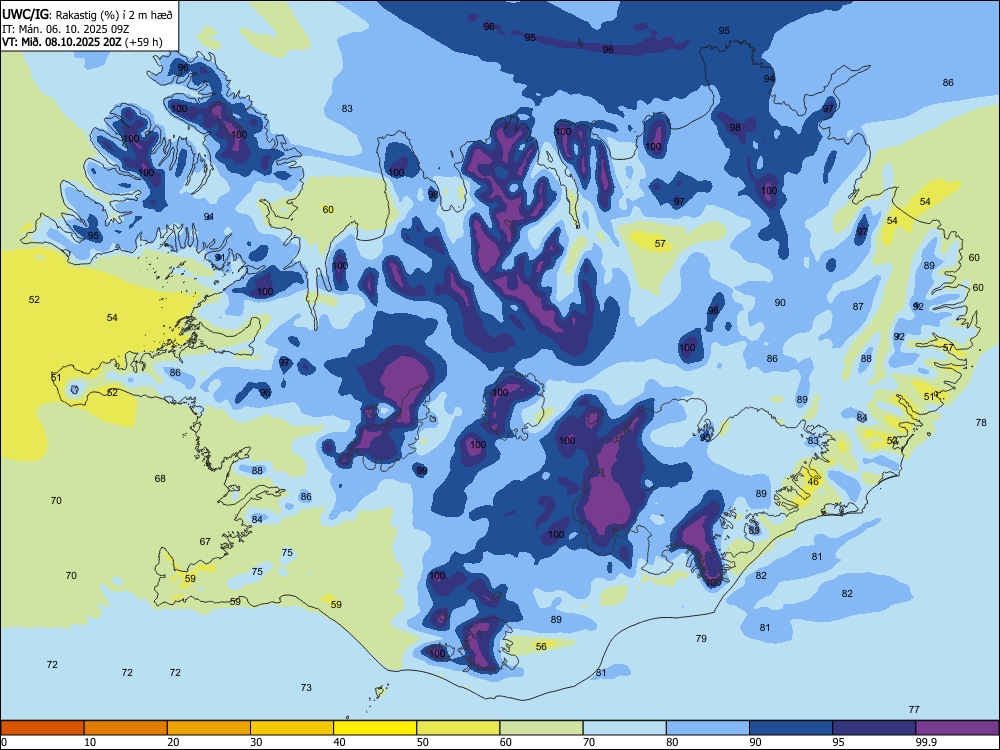Screen dimensions: 1000x750
Task: Click the legend tick label 40
Action: pyautogui.click(x=340, y=742)
